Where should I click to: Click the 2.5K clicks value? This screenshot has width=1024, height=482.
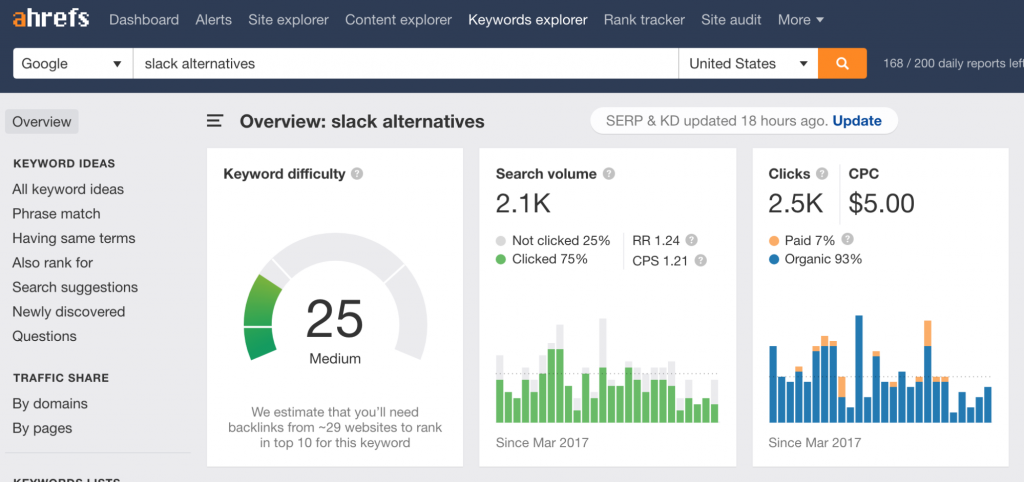point(796,204)
